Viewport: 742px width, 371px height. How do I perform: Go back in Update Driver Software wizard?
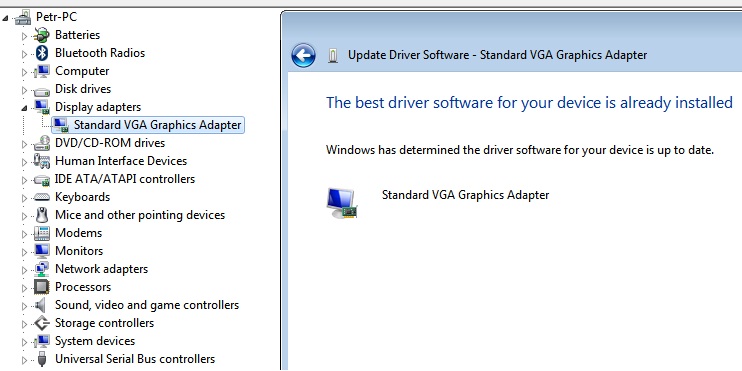click(x=303, y=55)
